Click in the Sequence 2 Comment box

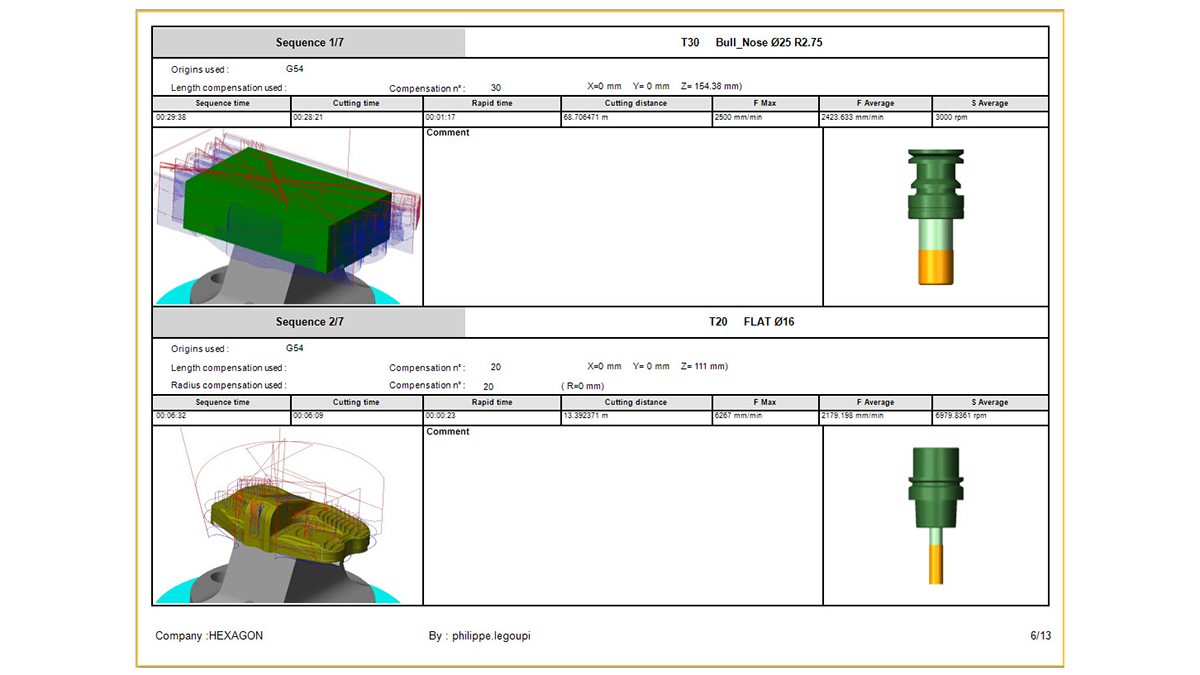point(622,515)
